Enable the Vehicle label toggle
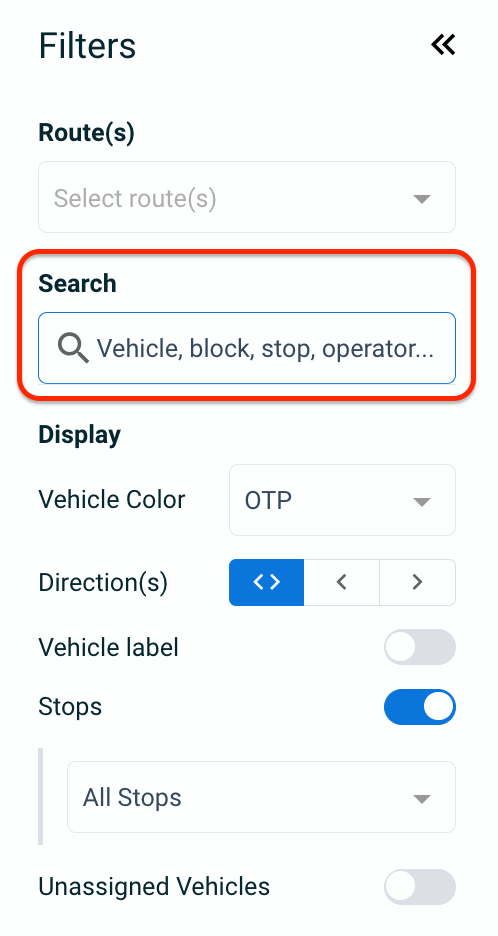 420,647
